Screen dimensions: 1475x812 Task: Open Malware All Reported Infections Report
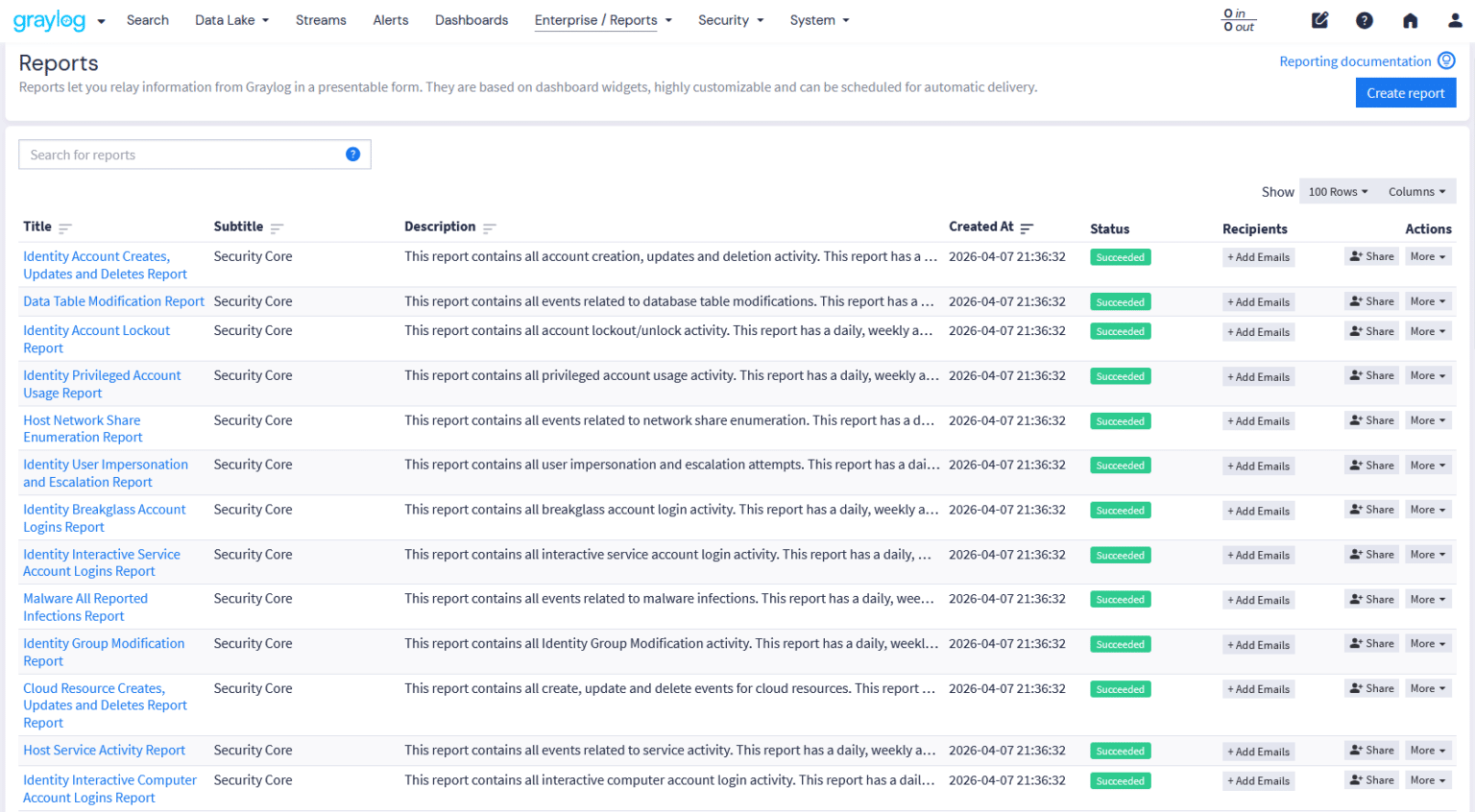[x=85, y=608]
